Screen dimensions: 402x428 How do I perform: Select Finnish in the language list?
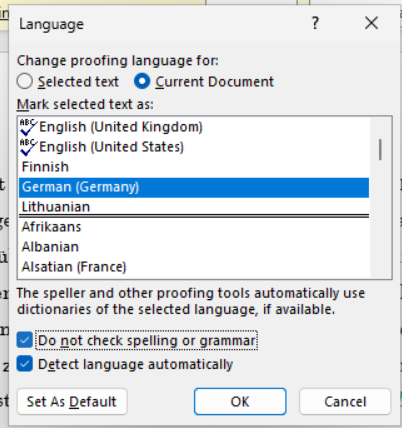point(194,167)
